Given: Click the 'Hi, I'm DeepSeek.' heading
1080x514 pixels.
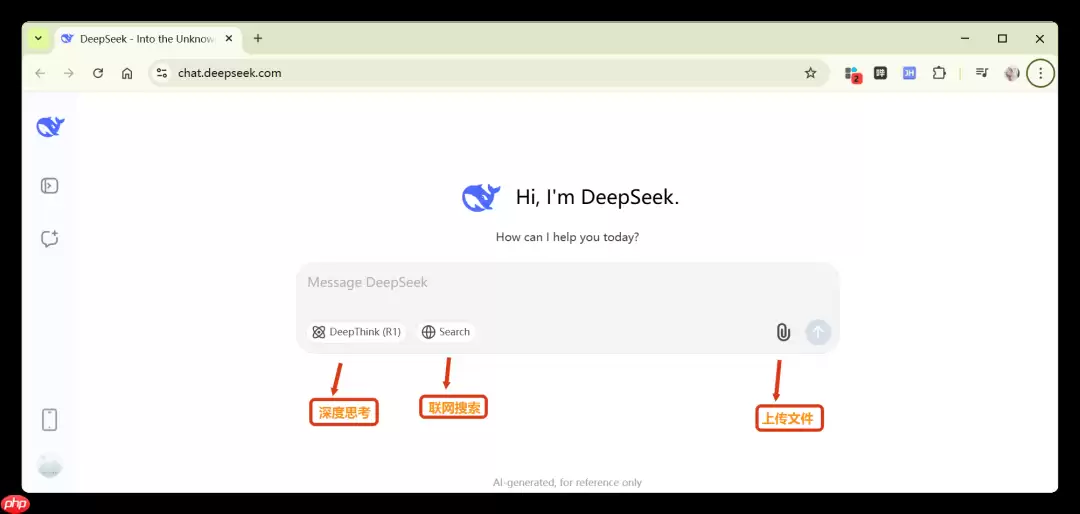Looking at the screenshot, I should click(x=598, y=197).
